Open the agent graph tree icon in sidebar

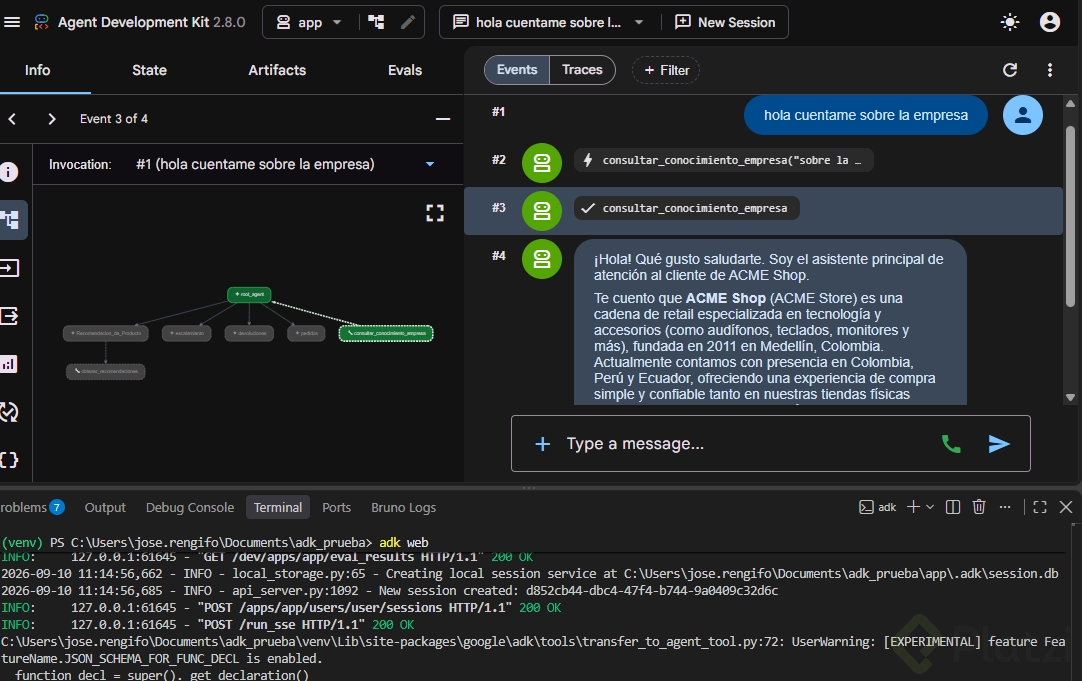click(10, 220)
